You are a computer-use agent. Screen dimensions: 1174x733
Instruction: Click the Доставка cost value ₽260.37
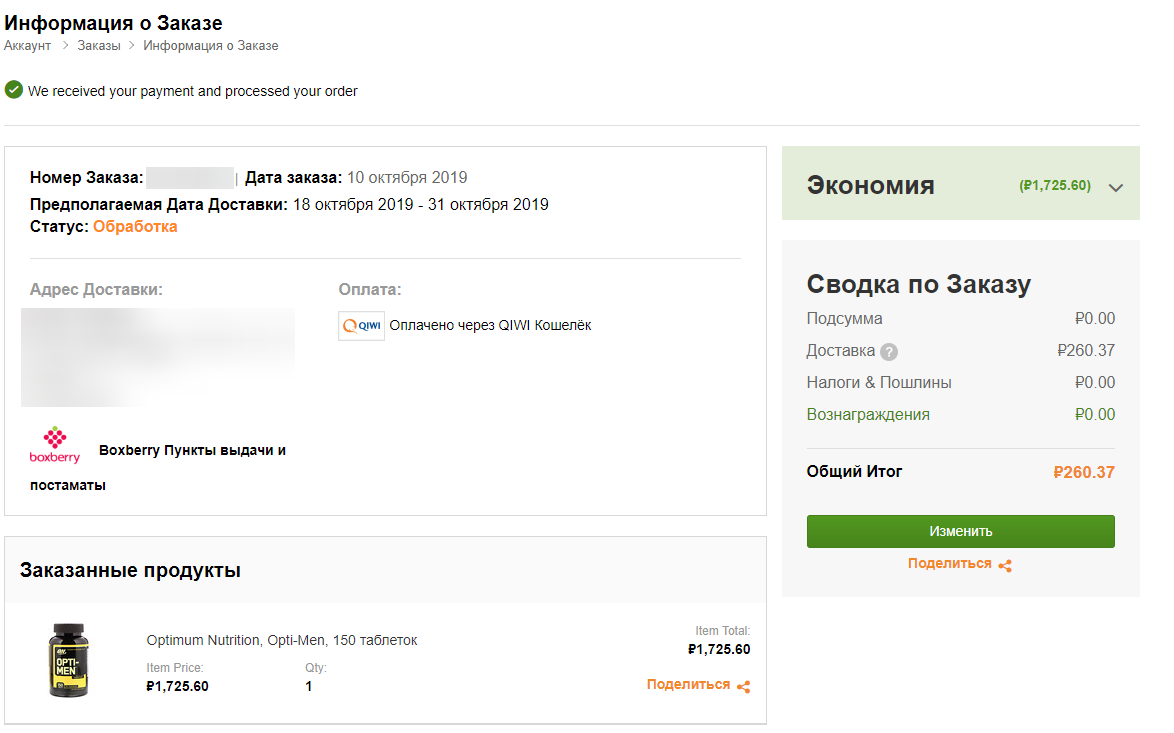(1086, 350)
